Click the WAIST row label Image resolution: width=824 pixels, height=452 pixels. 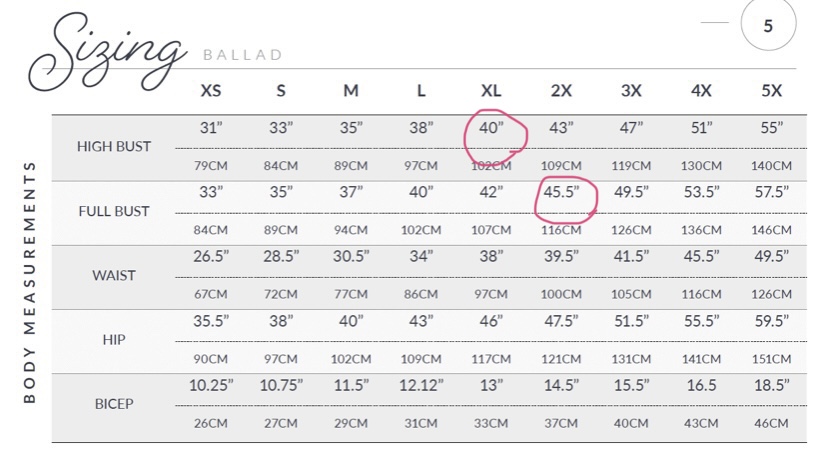114,275
